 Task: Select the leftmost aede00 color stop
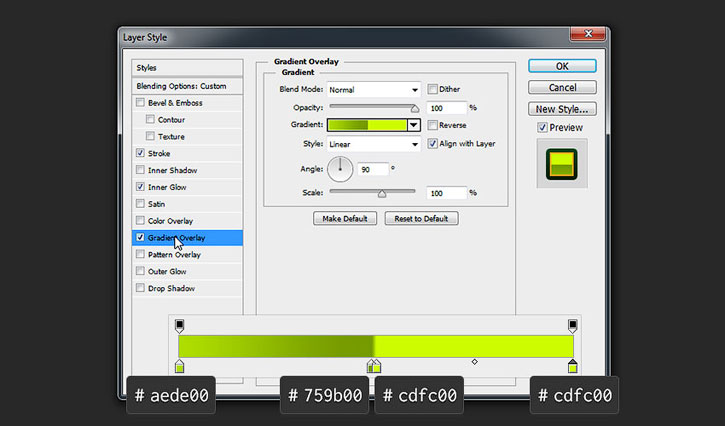[x=179, y=366]
